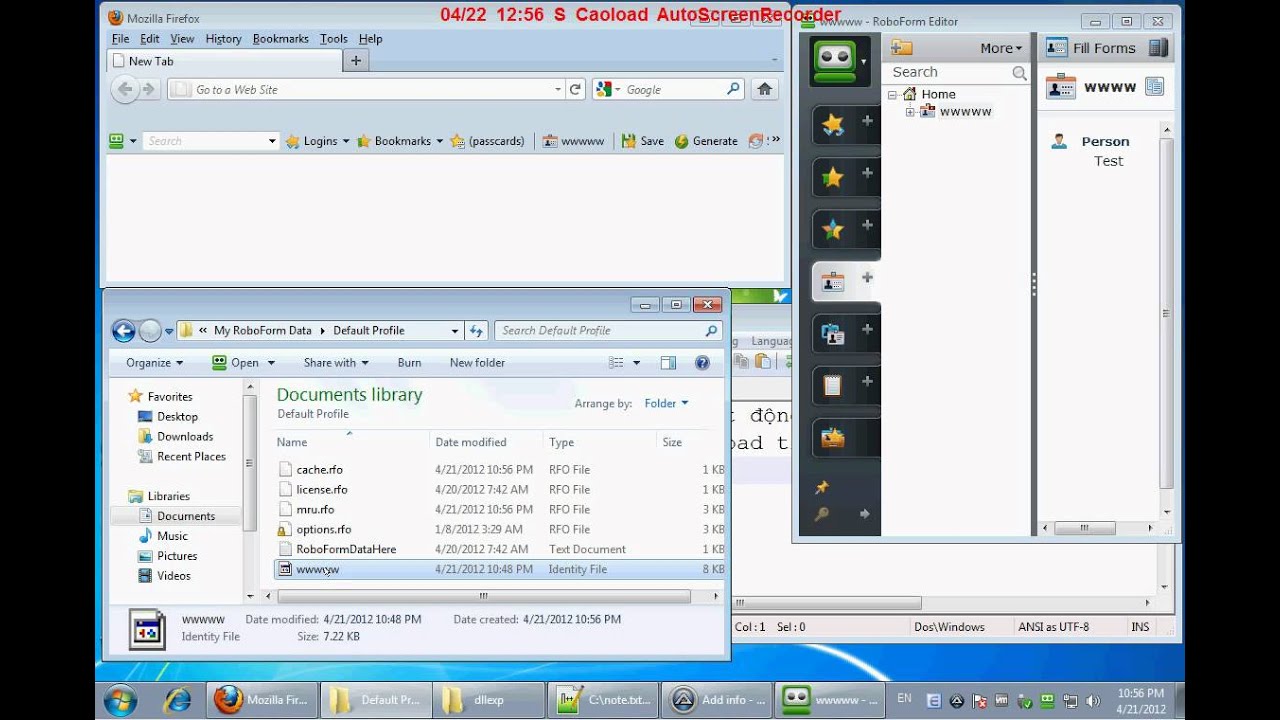Screen dimensions: 1280x720
Task: Click the RoboForm Editor vertical scrollbar
Action: [x=1166, y=313]
